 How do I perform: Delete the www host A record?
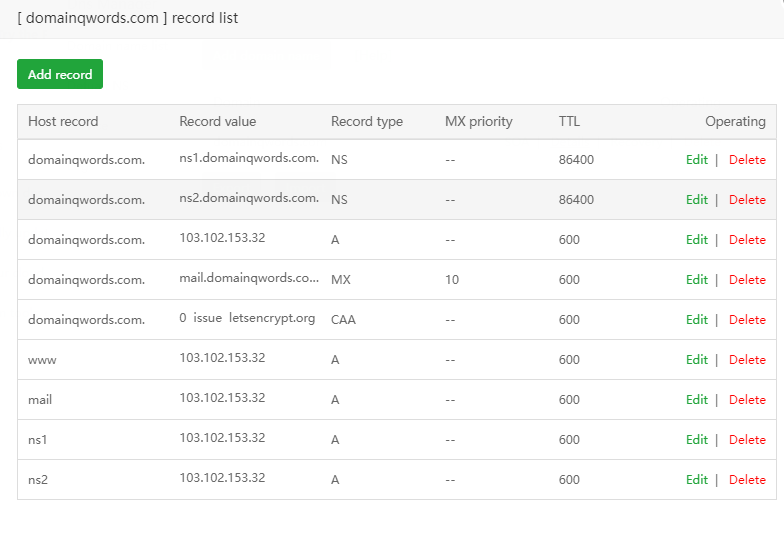point(747,360)
